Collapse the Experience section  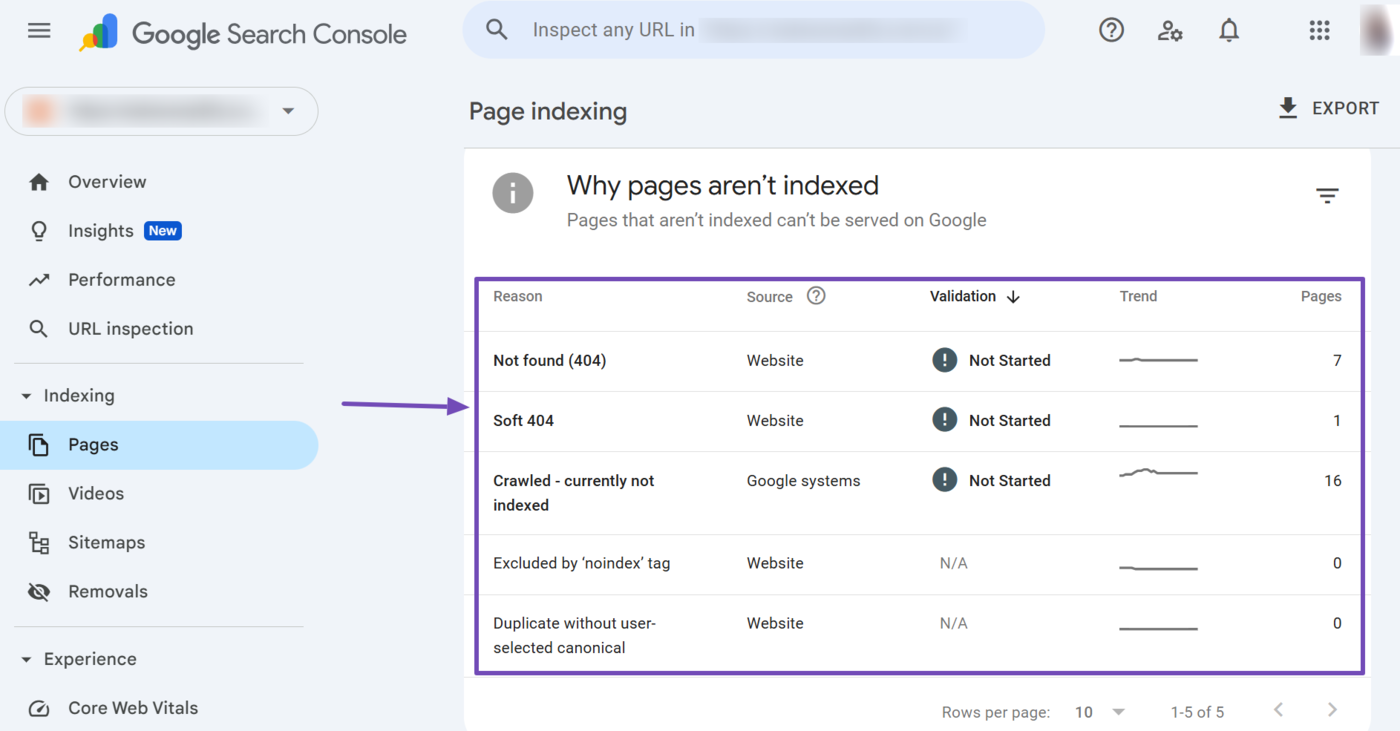(x=27, y=660)
